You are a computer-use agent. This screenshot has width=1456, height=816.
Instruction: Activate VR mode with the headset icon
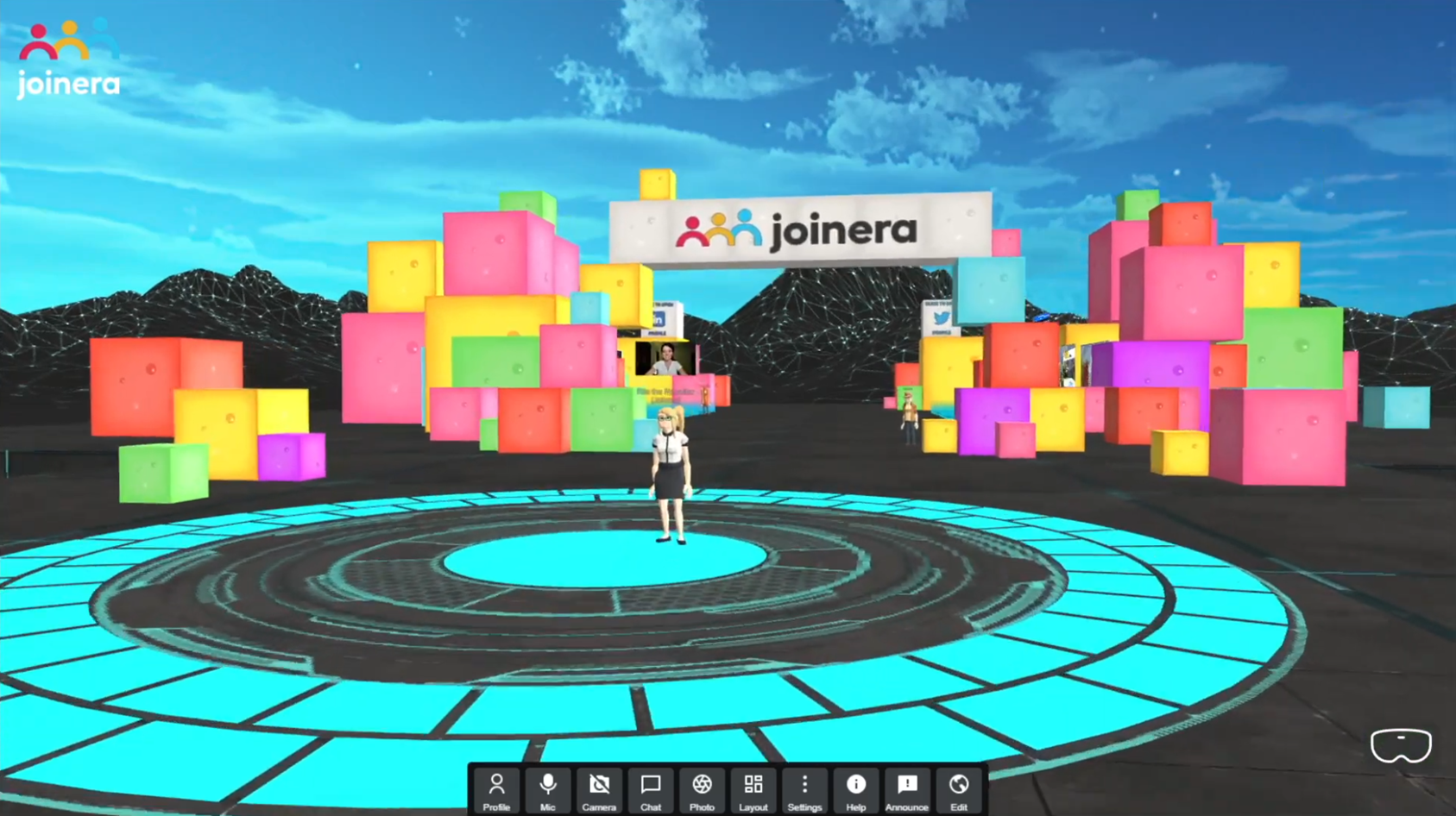(x=1401, y=745)
